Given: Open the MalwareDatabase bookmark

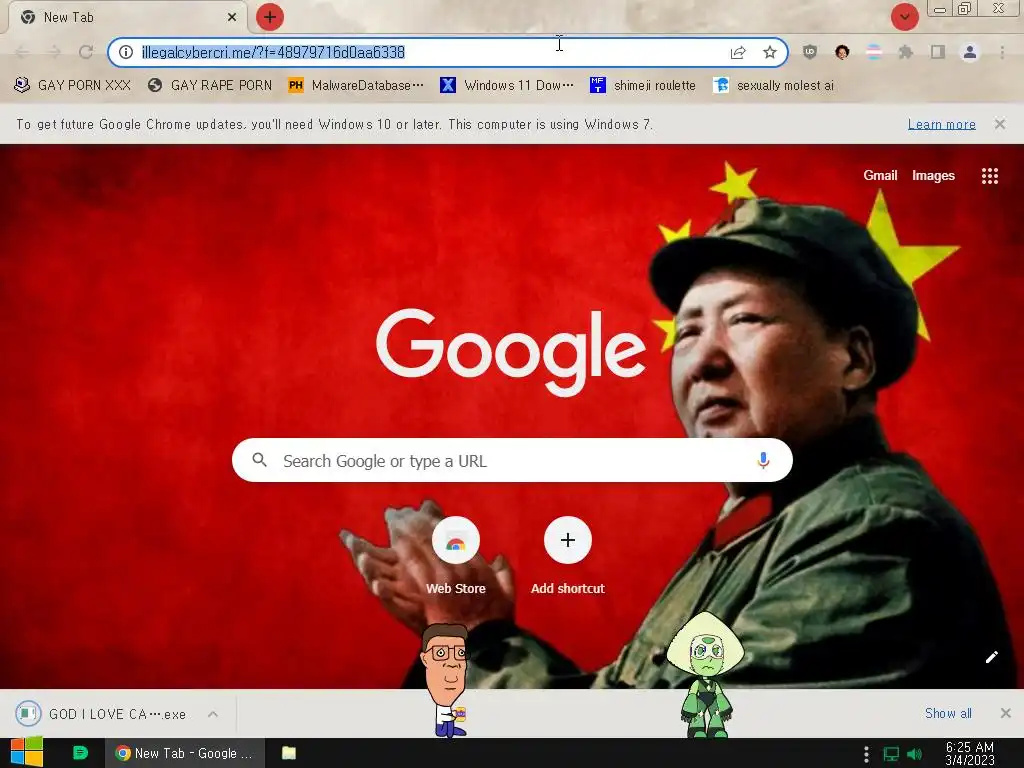Looking at the screenshot, I should (356, 86).
